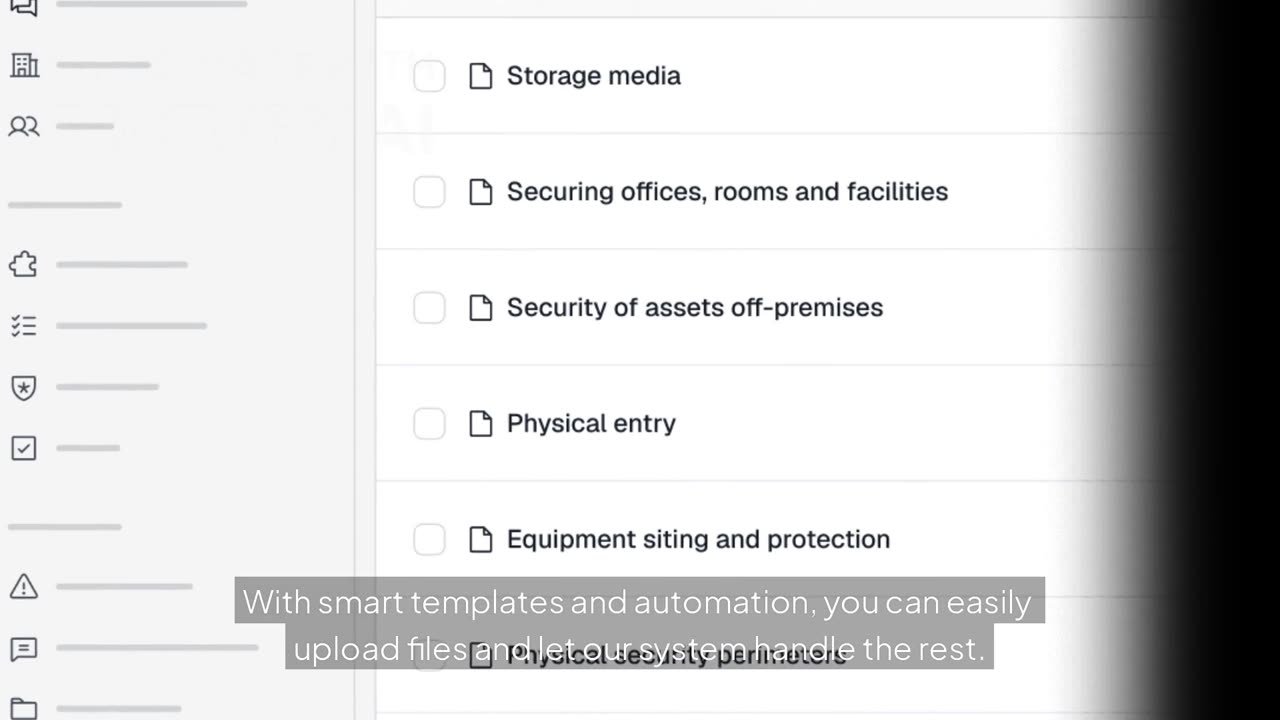Open the message bubble icon in the sidebar
The width and height of the screenshot is (1280, 720).
click(x=24, y=649)
